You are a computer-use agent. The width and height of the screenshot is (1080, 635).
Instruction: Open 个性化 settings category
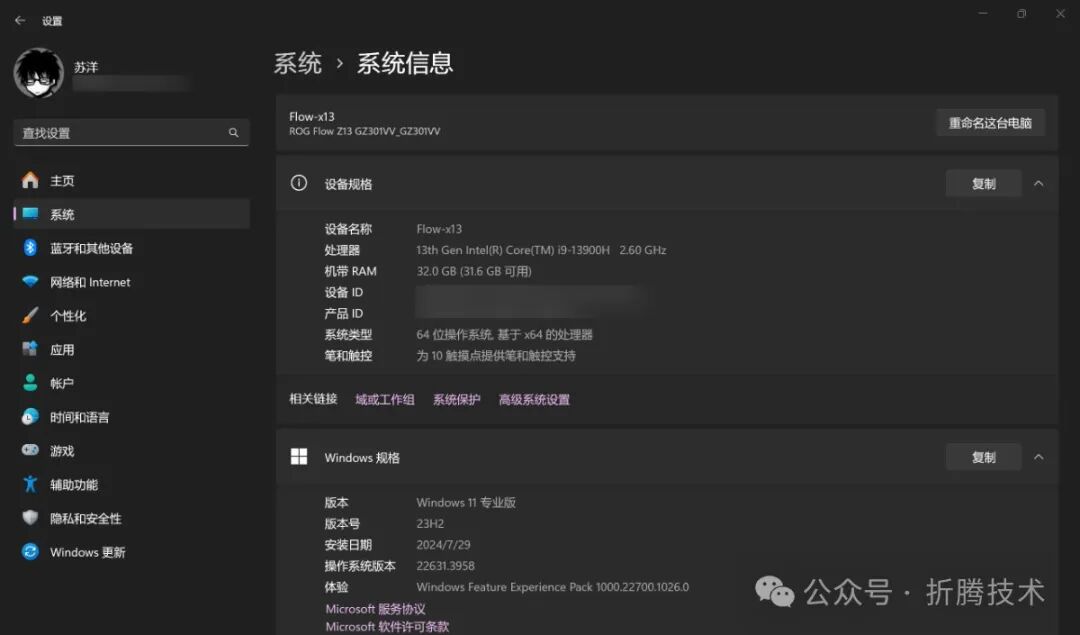coord(131,315)
